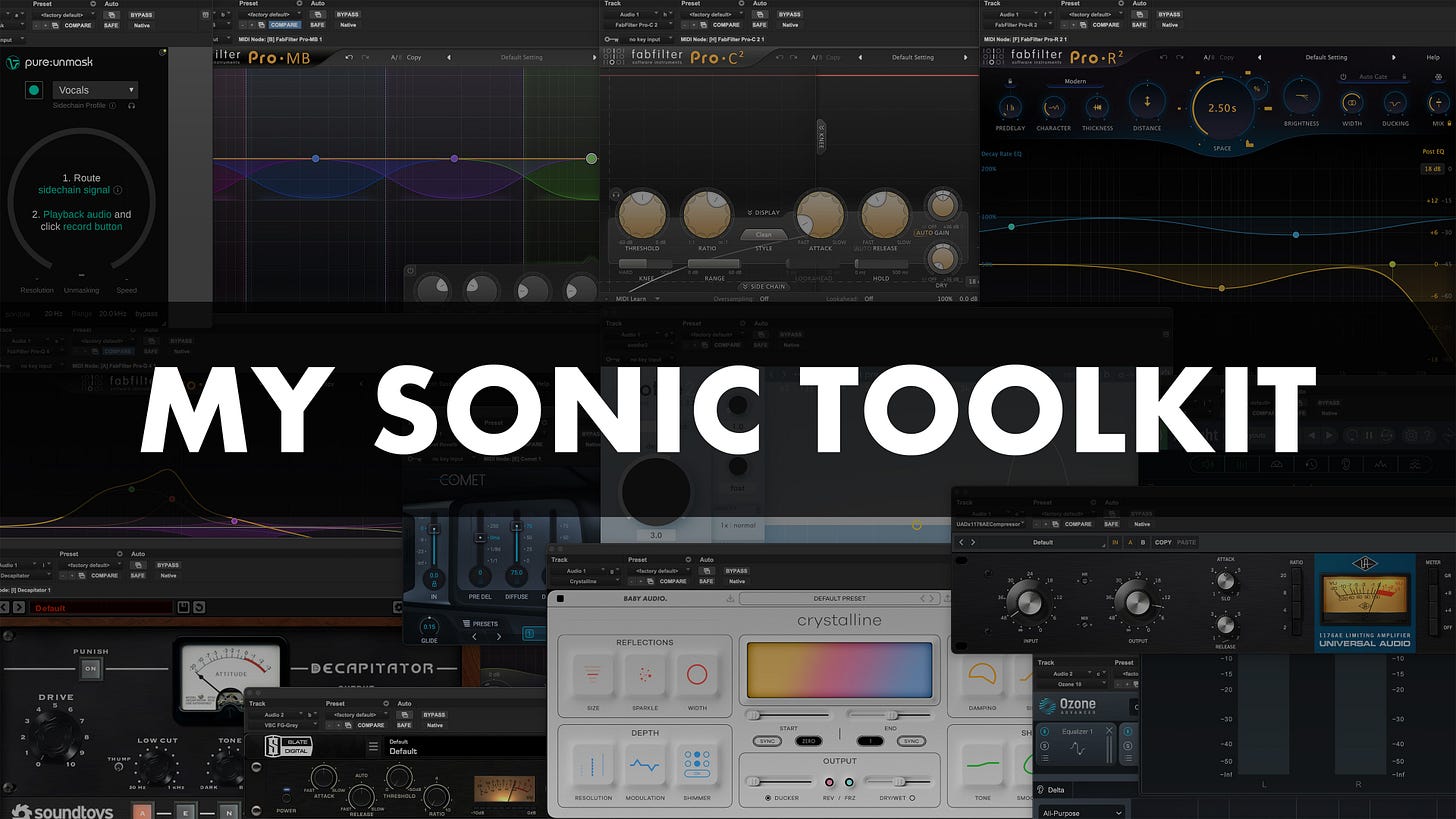
Task: Go to the previous preset in Pro-MB
Action: [449, 57]
